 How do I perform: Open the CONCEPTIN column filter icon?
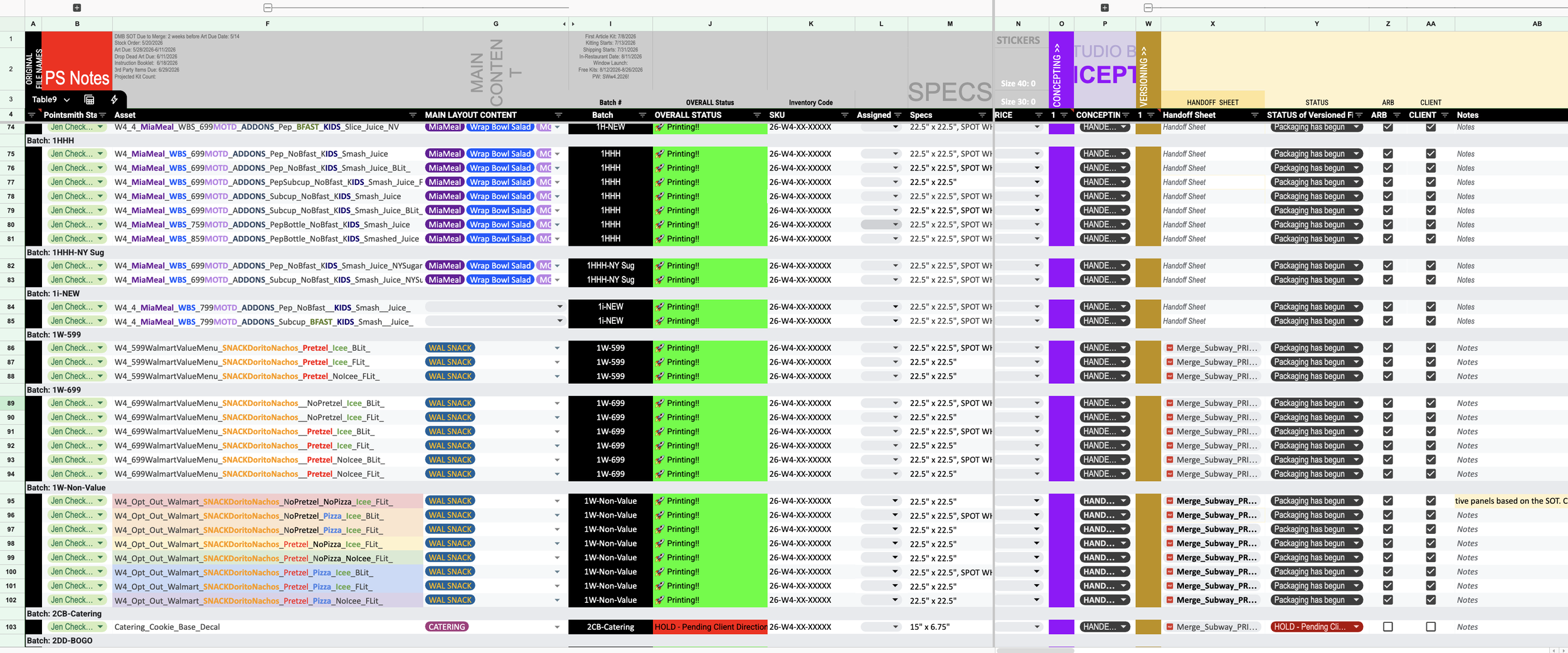pos(1126,115)
